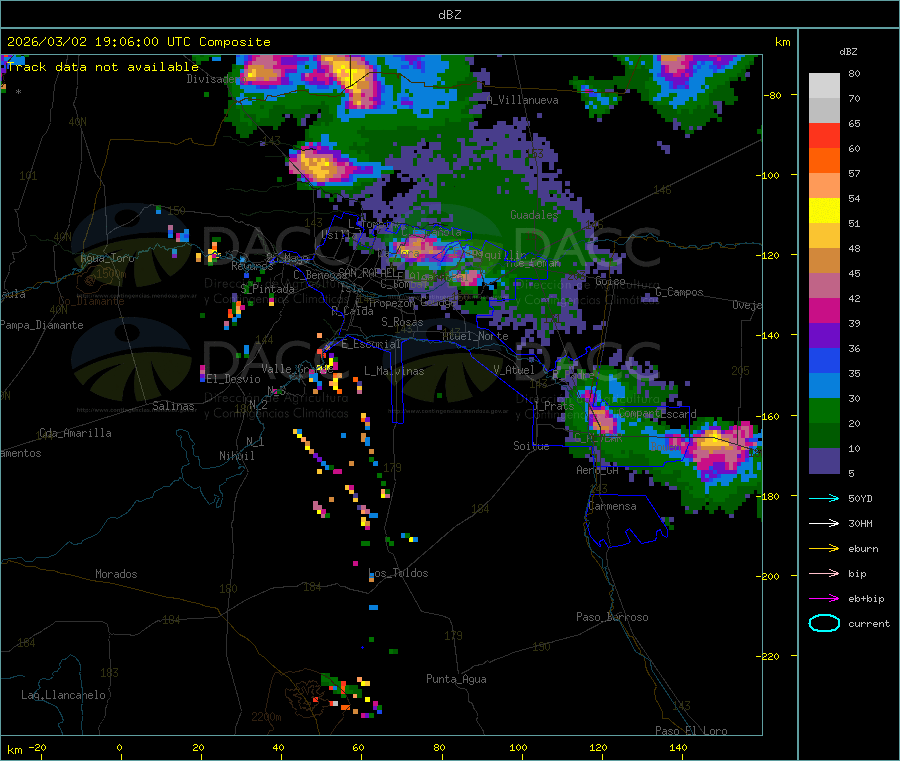Click the 'dBZ' title at top center
This screenshot has width=900, height=761.
[449, 15]
